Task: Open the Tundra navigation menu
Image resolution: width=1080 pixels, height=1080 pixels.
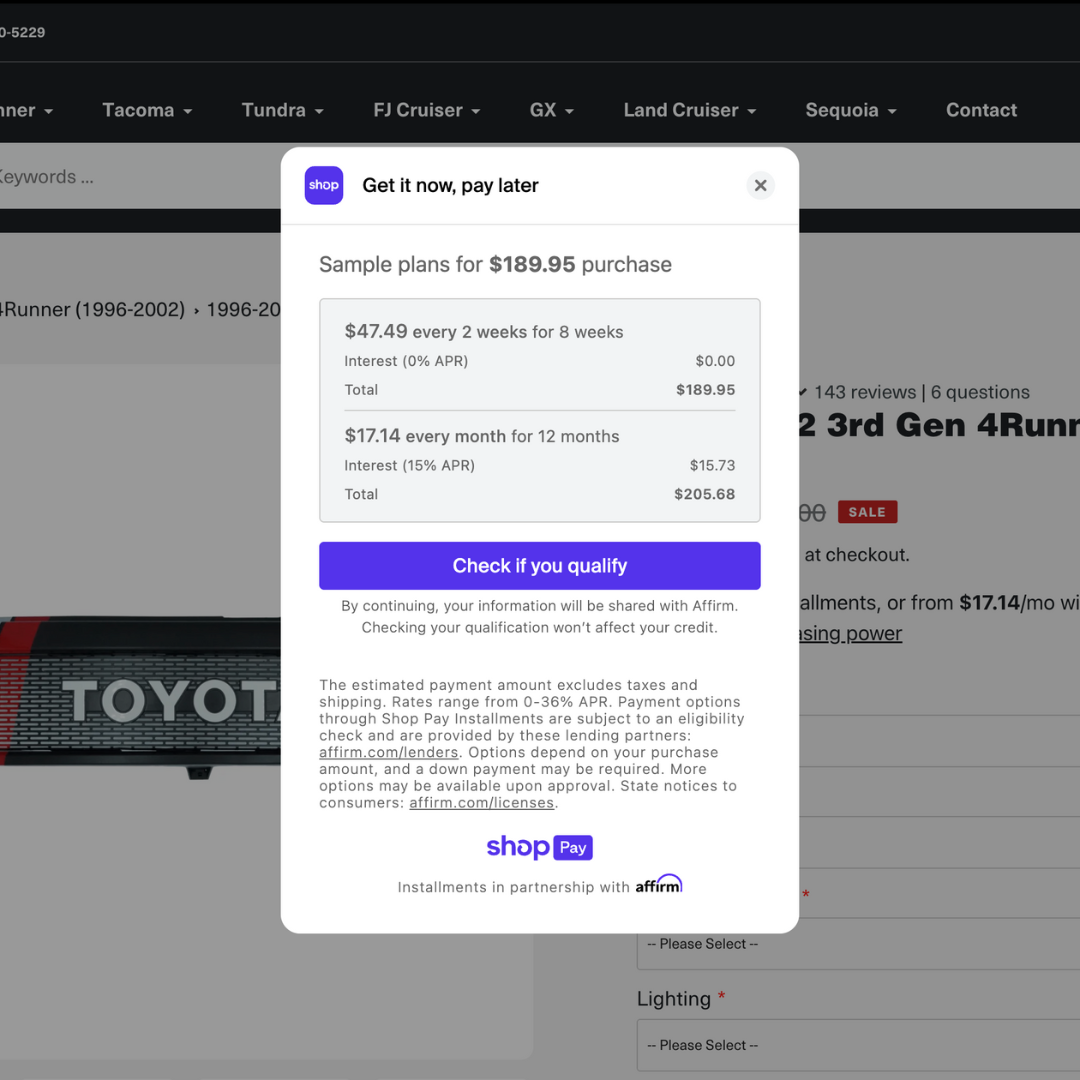Action: 282,110
